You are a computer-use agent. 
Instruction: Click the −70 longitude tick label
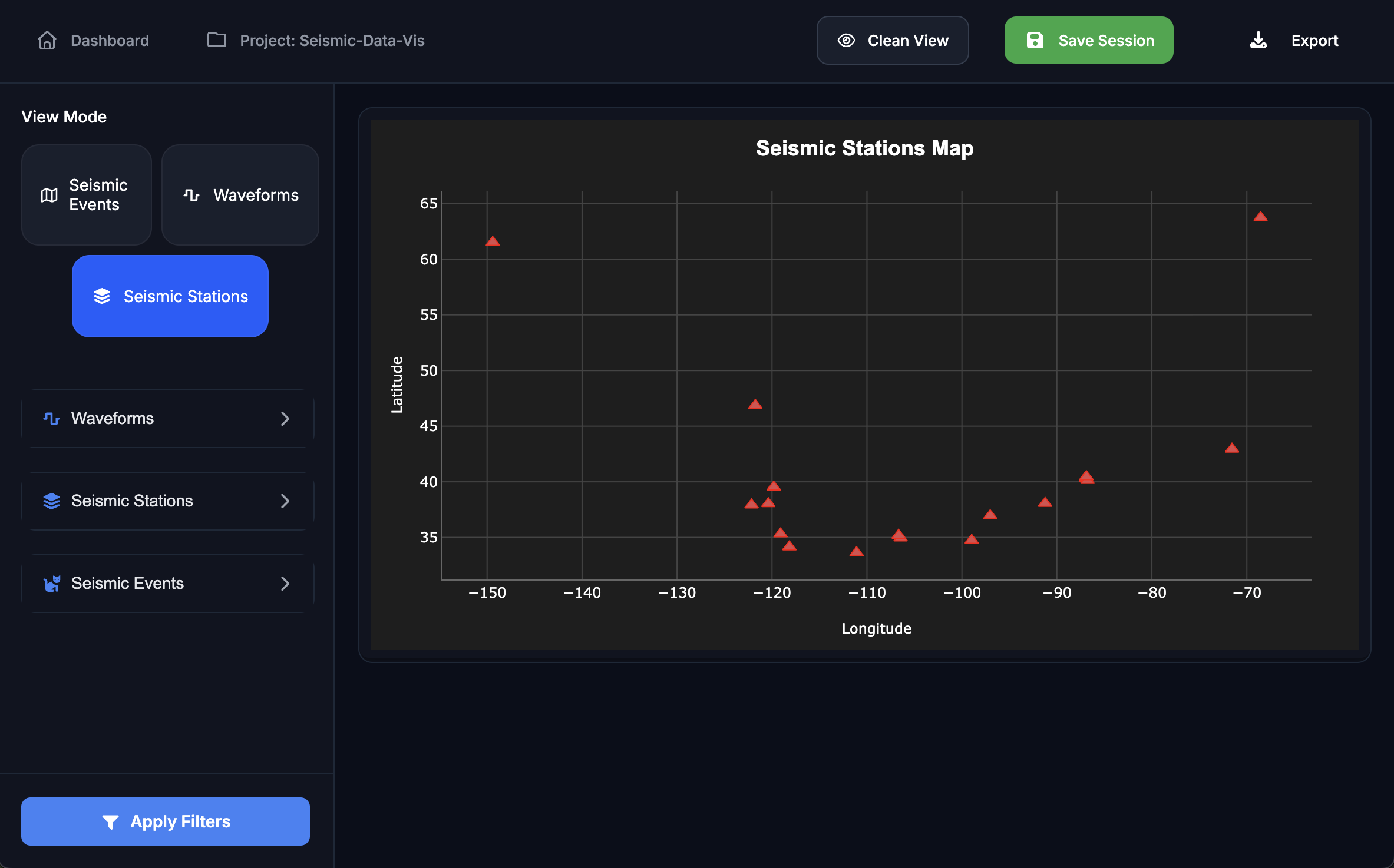tap(1247, 592)
